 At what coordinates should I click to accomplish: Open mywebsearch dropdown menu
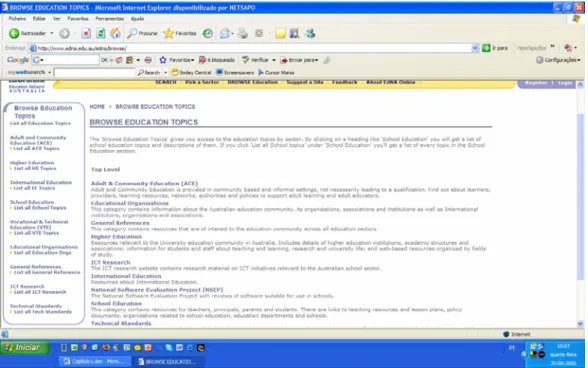point(49,72)
